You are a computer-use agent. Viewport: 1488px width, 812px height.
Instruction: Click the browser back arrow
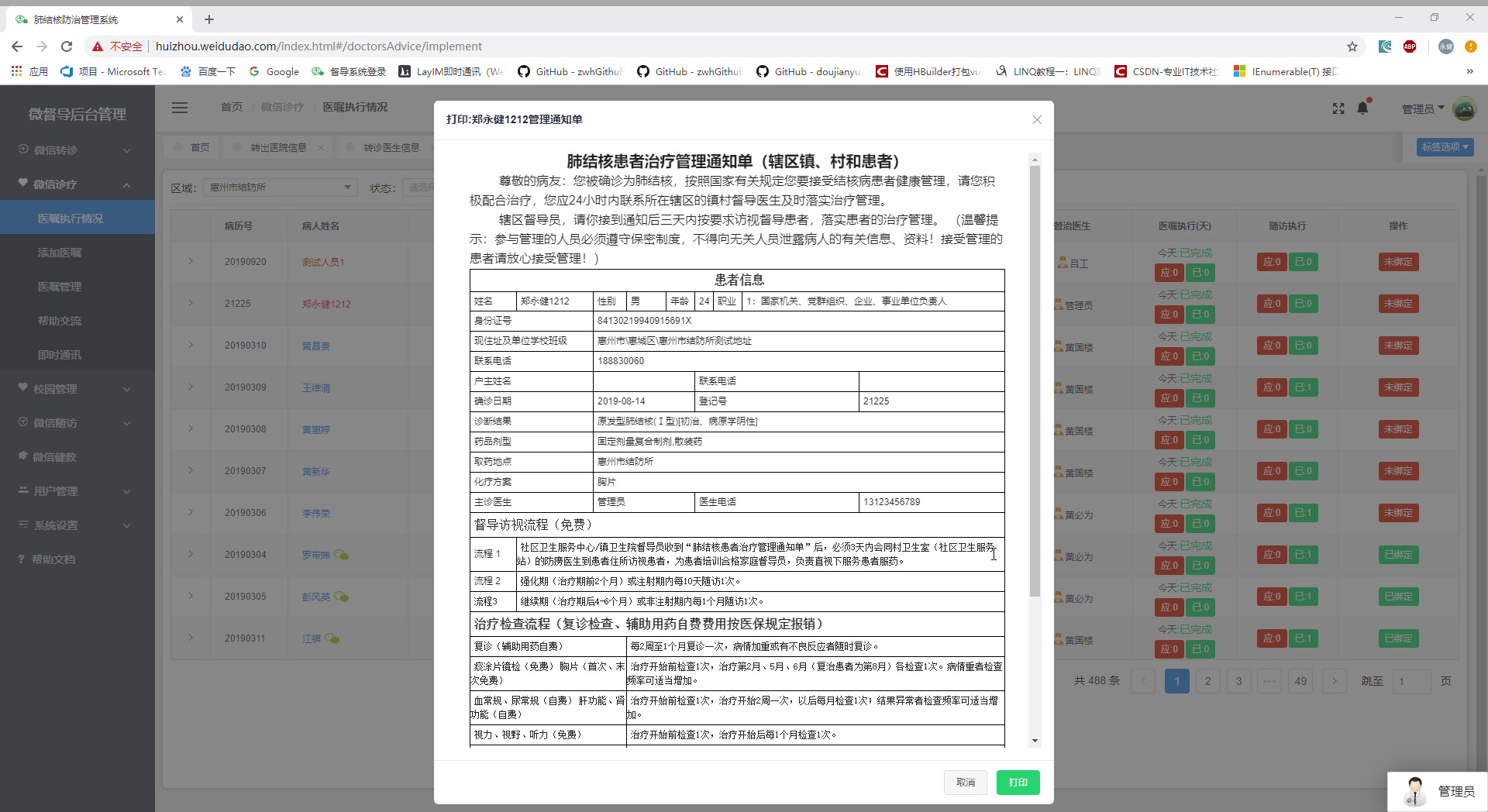[17, 46]
